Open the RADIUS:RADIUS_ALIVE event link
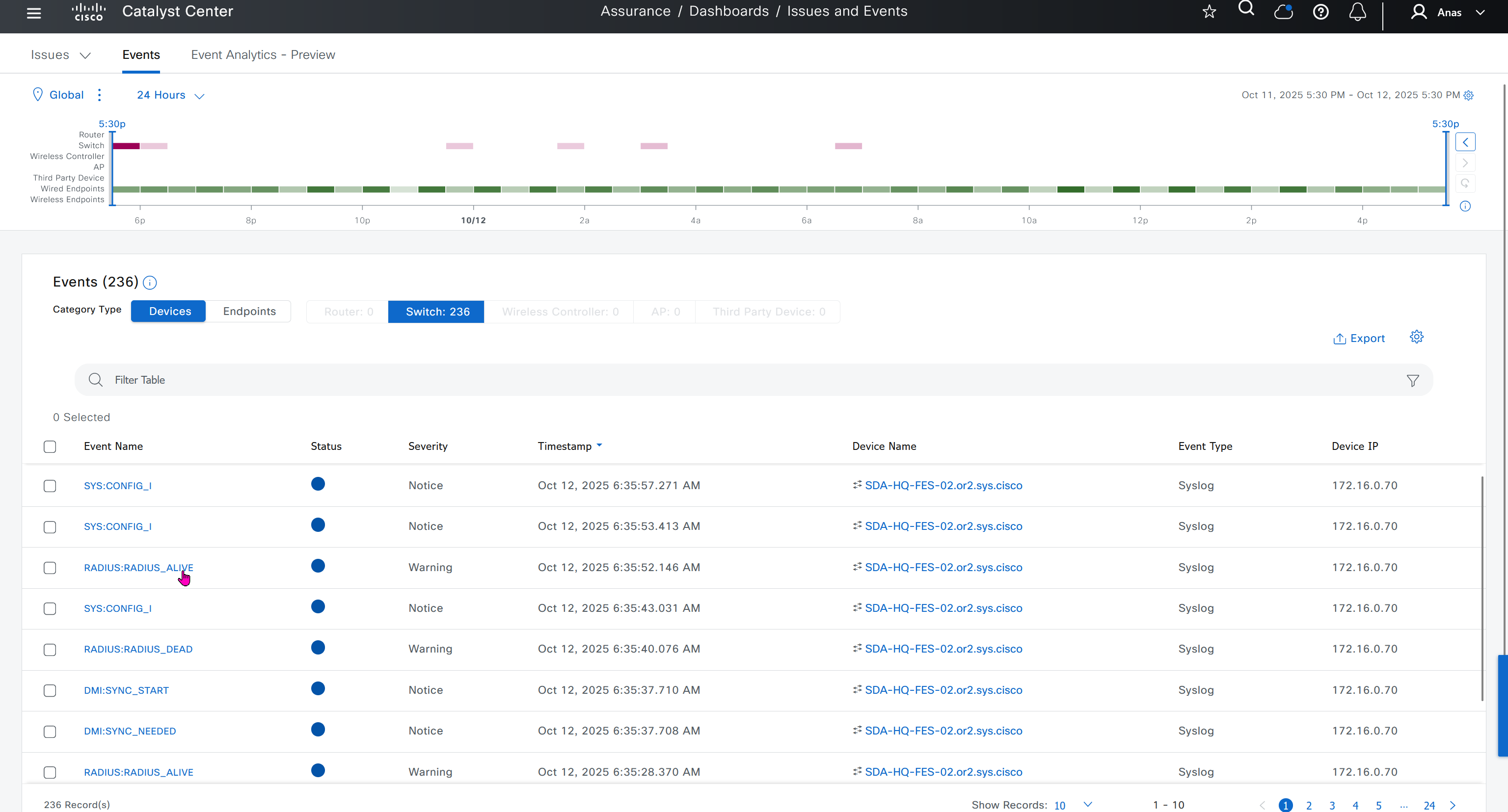Viewport: 1508px width, 812px height. tap(138, 568)
